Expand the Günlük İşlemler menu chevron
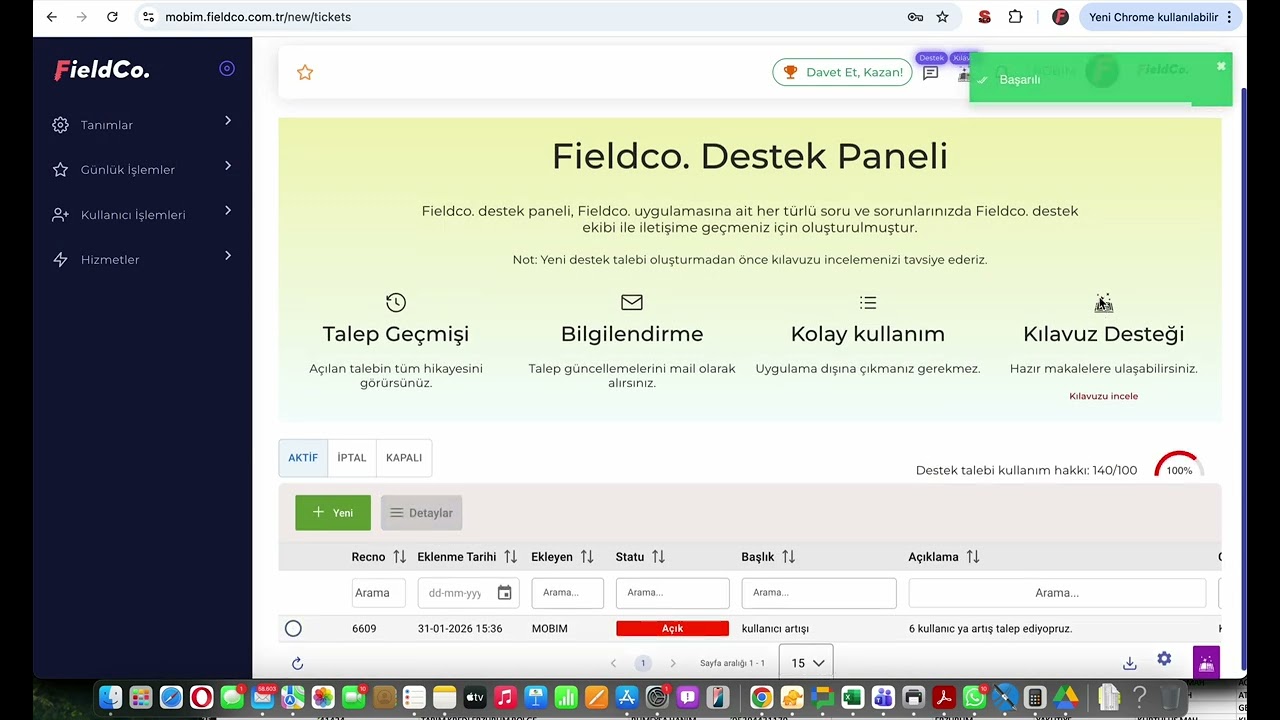1280x720 pixels. point(228,166)
